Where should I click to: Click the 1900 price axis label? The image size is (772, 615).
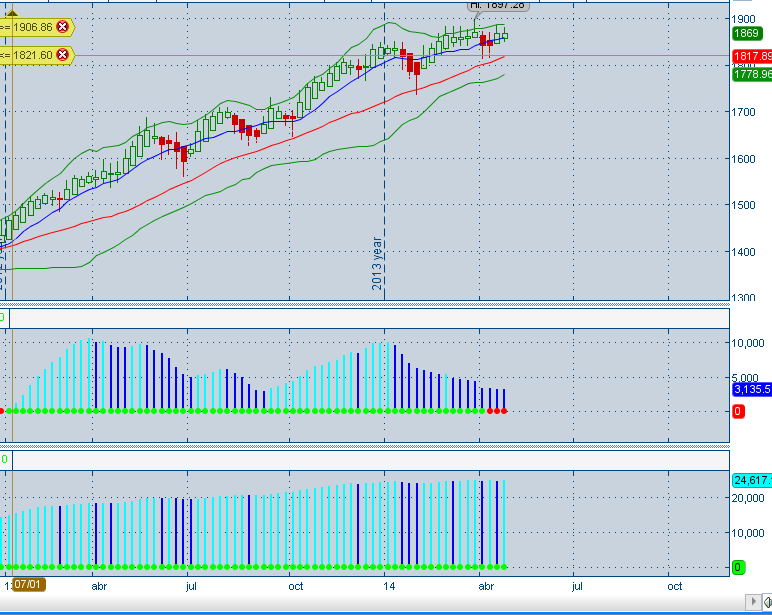pos(743,19)
